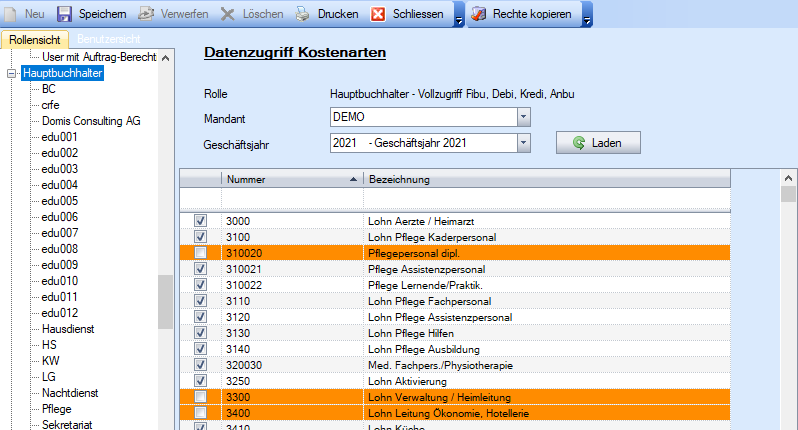This screenshot has height=430, width=798.
Task: Click the Neu new document icon
Action: (x=10, y=14)
